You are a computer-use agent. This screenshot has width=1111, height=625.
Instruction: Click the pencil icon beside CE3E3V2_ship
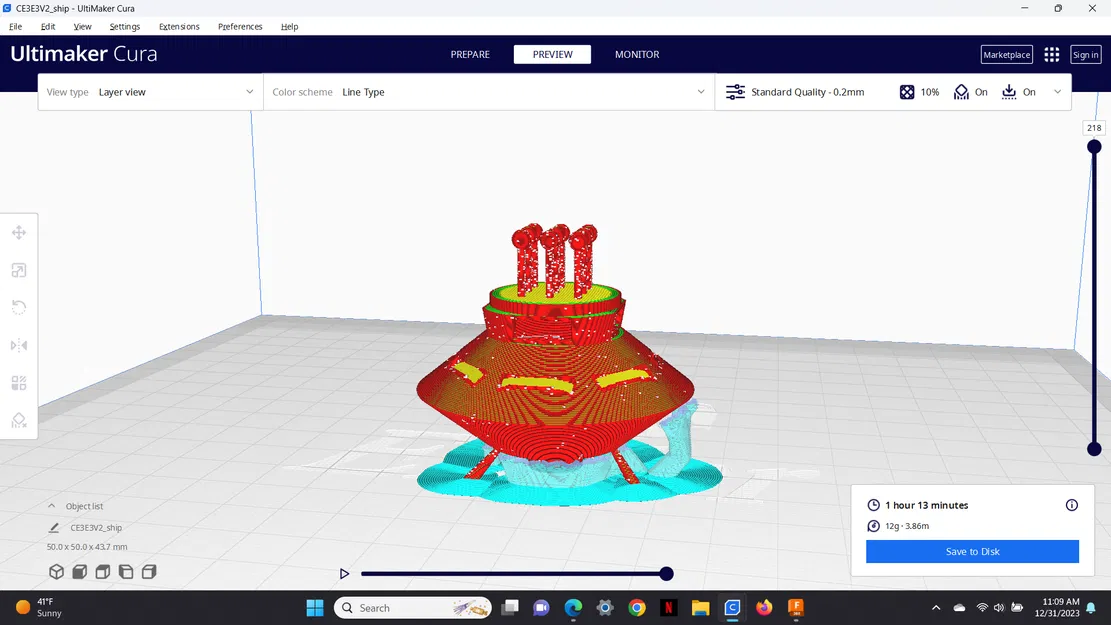54,527
